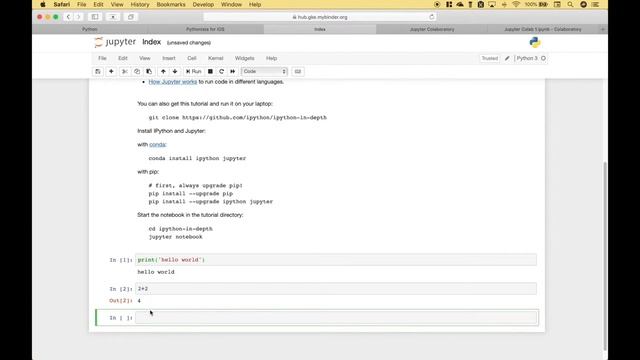This screenshot has height=360, width=640.
Task: Open Jupyter Edit menu
Action: coord(123,58)
